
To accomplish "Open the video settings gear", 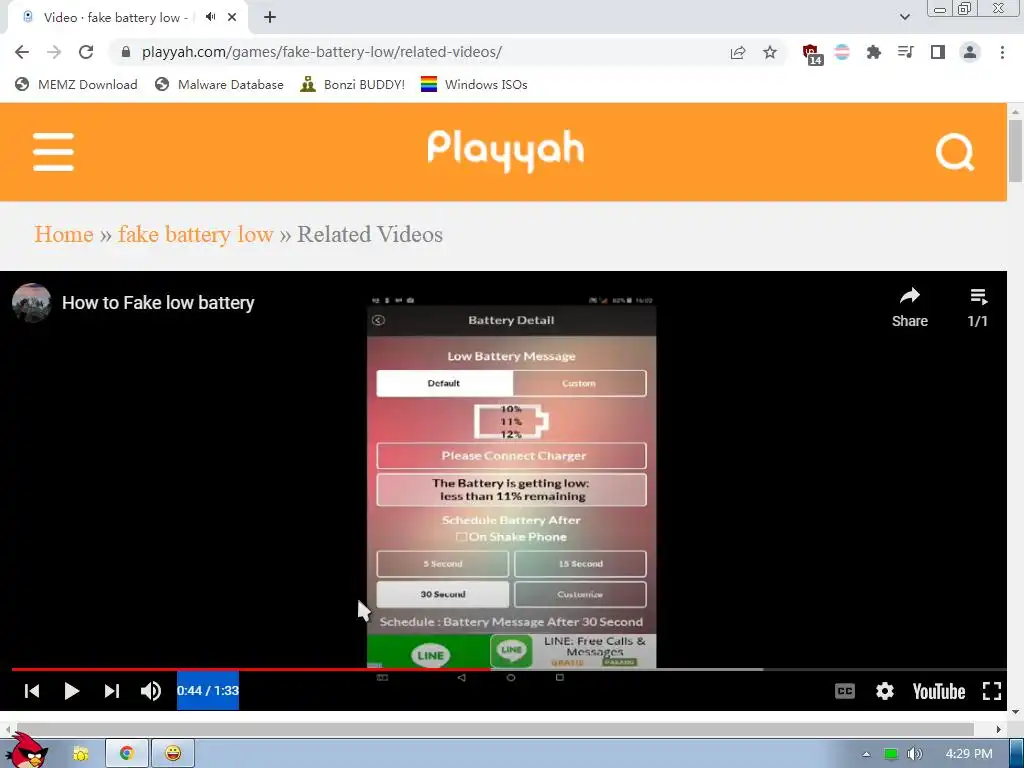I will pyautogui.click(x=885, y=691).
